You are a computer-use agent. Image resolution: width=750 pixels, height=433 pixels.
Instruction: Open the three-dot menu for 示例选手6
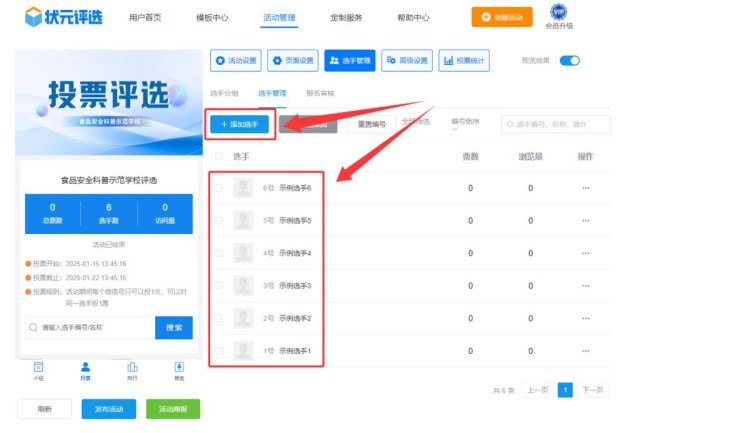585,188
